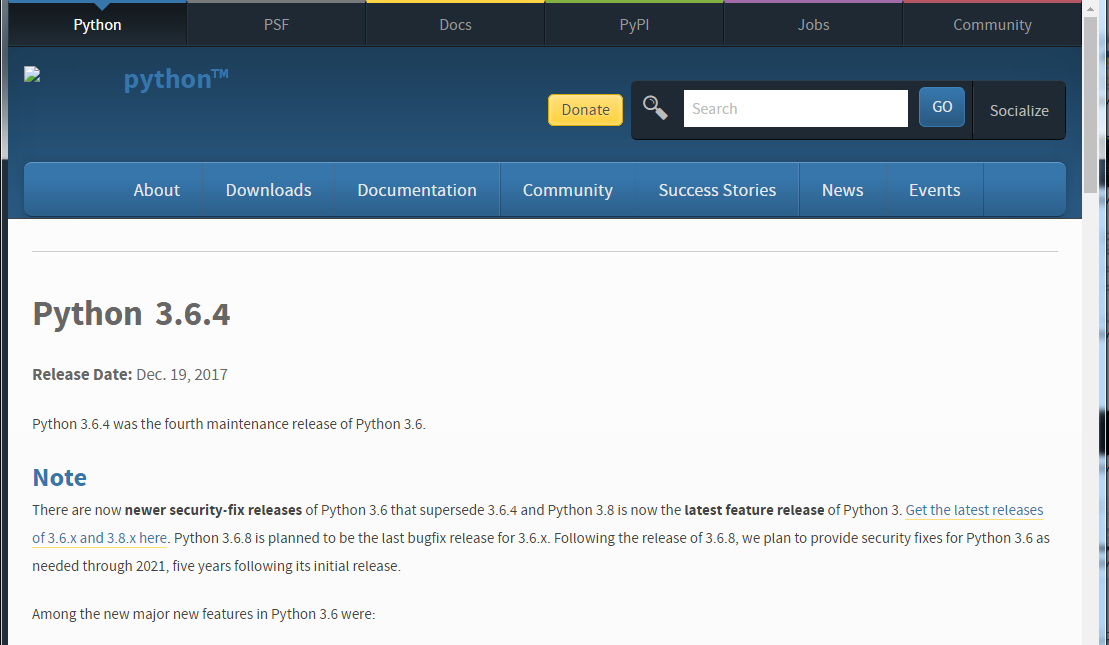This screenshot has width=1109, height=645.
Task: Open the Downloads navigation menu
Action: [x=269, y=190]
